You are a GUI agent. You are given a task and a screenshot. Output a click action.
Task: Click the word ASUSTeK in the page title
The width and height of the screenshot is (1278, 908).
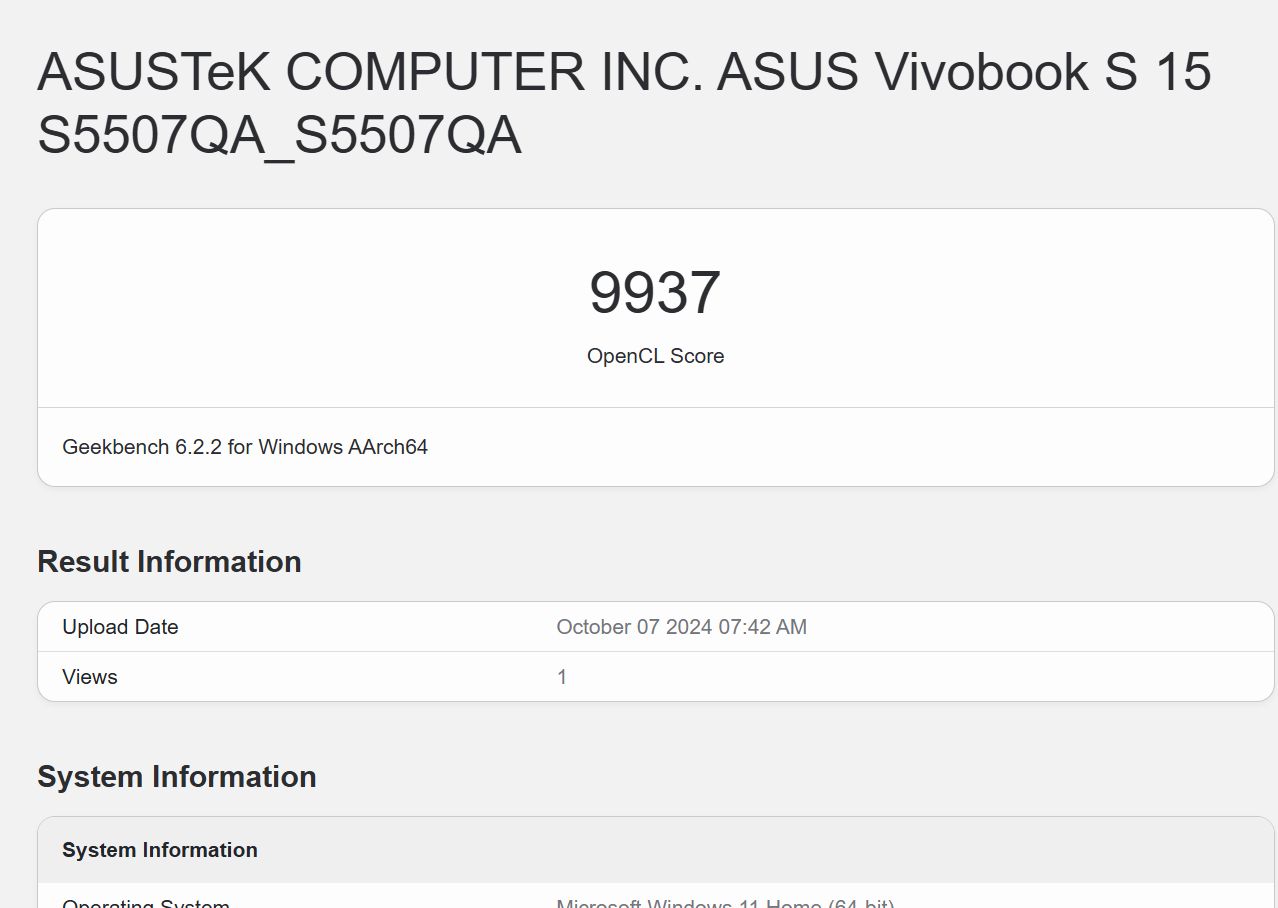[160, 72]
